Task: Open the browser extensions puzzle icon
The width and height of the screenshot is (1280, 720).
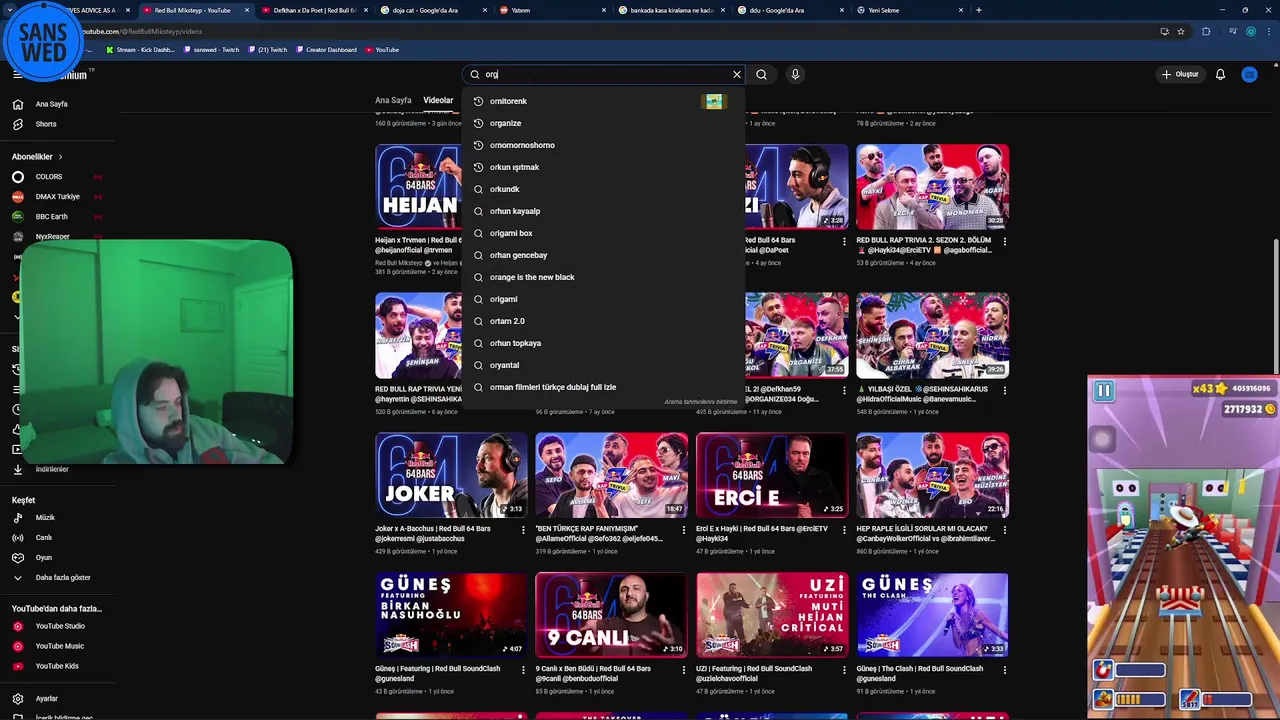Action: 1206,31
